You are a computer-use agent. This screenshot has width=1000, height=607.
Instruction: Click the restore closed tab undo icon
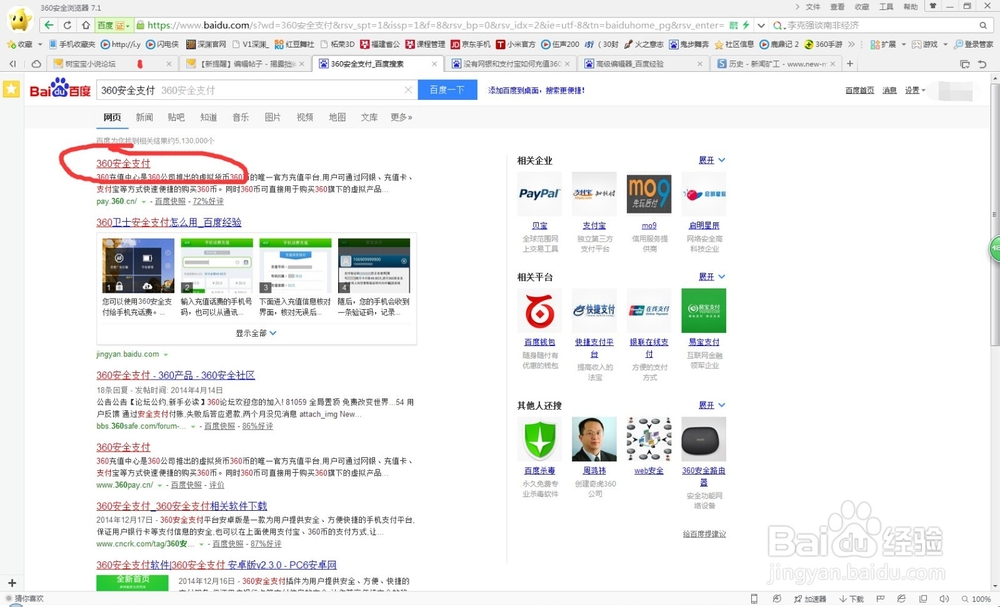pyautogui.click(x=982, y=64)
